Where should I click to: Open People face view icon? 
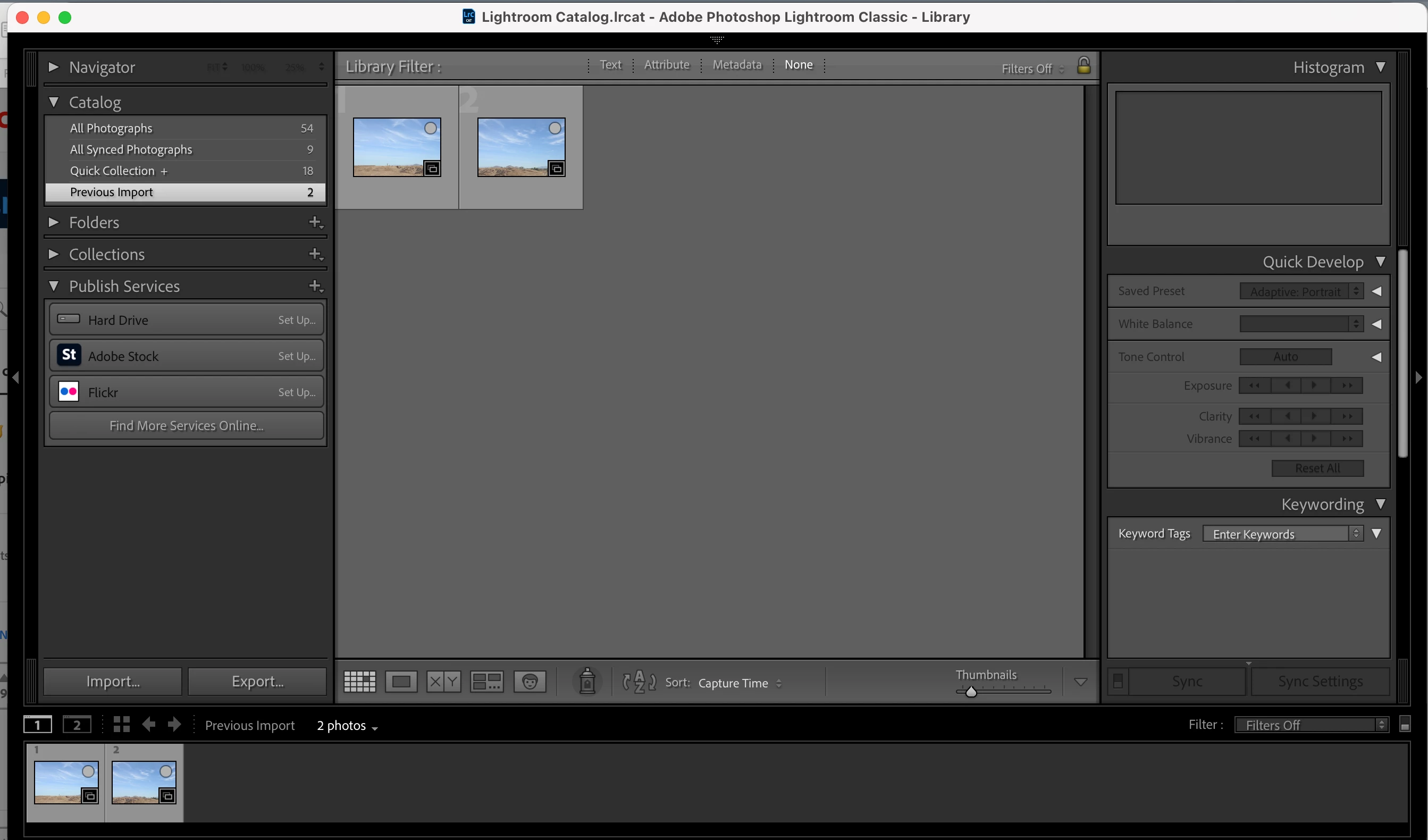coord(530,681)
